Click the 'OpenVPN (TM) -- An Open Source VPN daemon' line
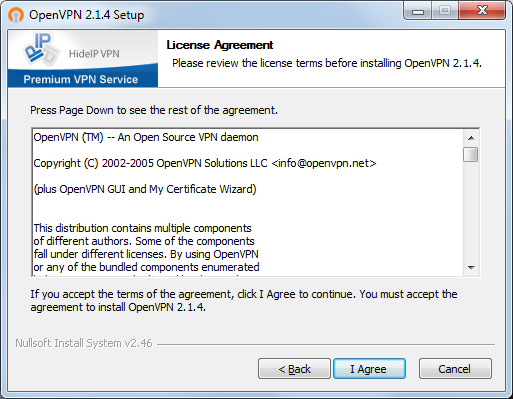This screenshot has width=513, height=399. tap(146, 137)
